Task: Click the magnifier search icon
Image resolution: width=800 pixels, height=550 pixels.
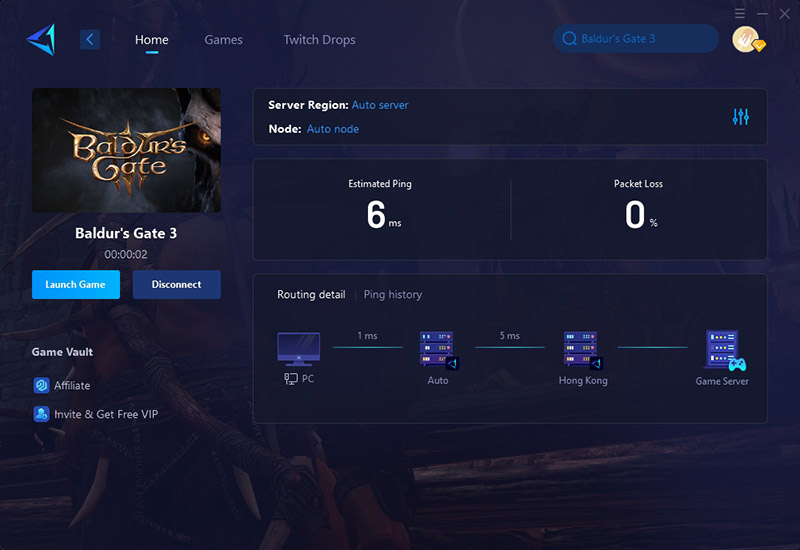Action: point(569,38)
